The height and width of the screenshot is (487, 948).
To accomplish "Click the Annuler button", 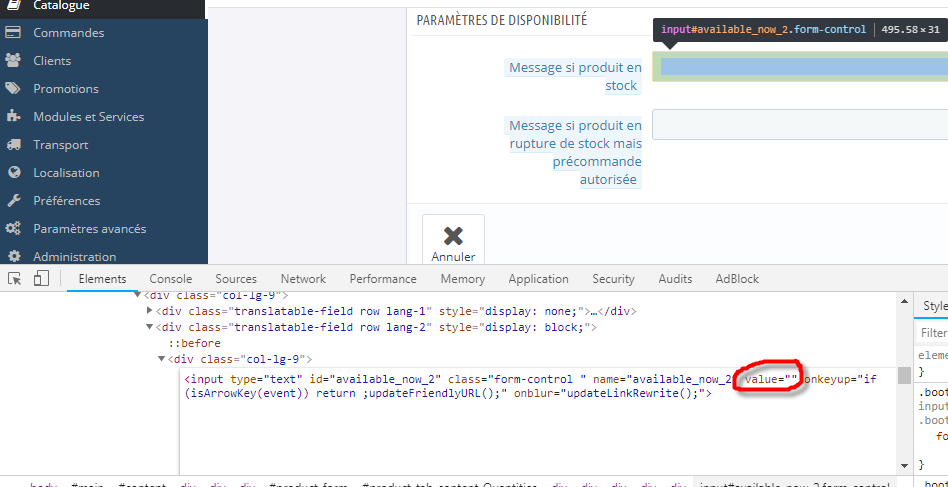I will pos(453,240).
